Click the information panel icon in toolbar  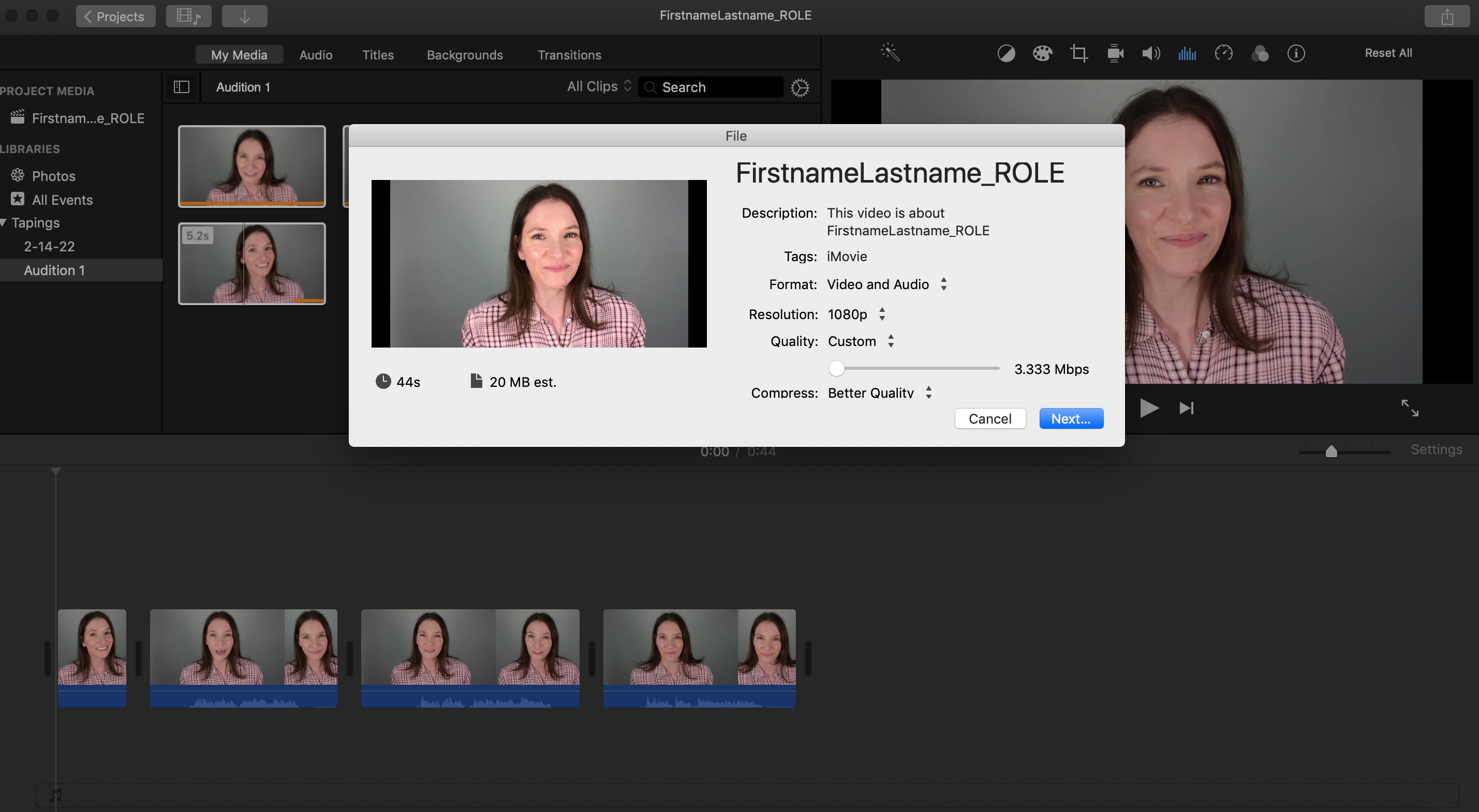click(x=1296, y=53)
